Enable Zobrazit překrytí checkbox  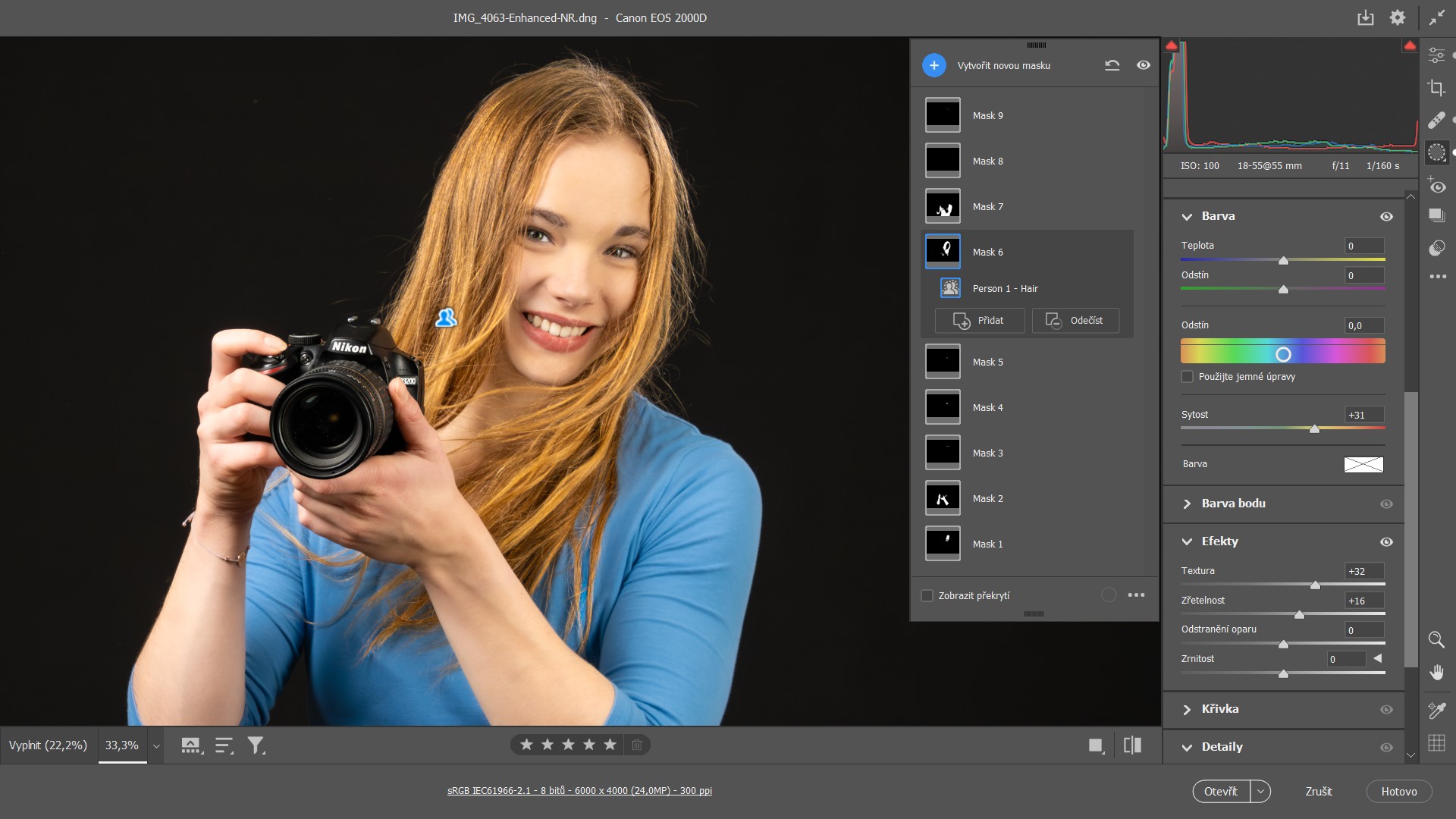927,596
